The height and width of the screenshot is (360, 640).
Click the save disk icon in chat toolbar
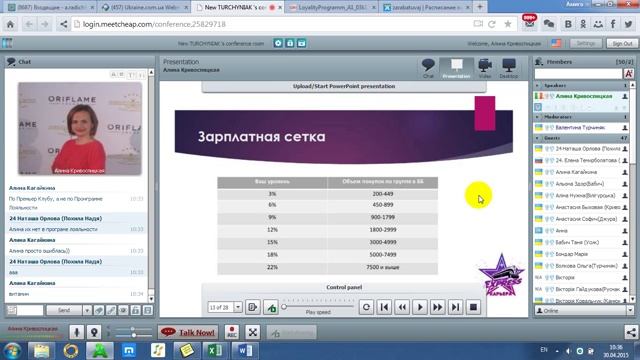pyautogui.click(x=148, y=310)
